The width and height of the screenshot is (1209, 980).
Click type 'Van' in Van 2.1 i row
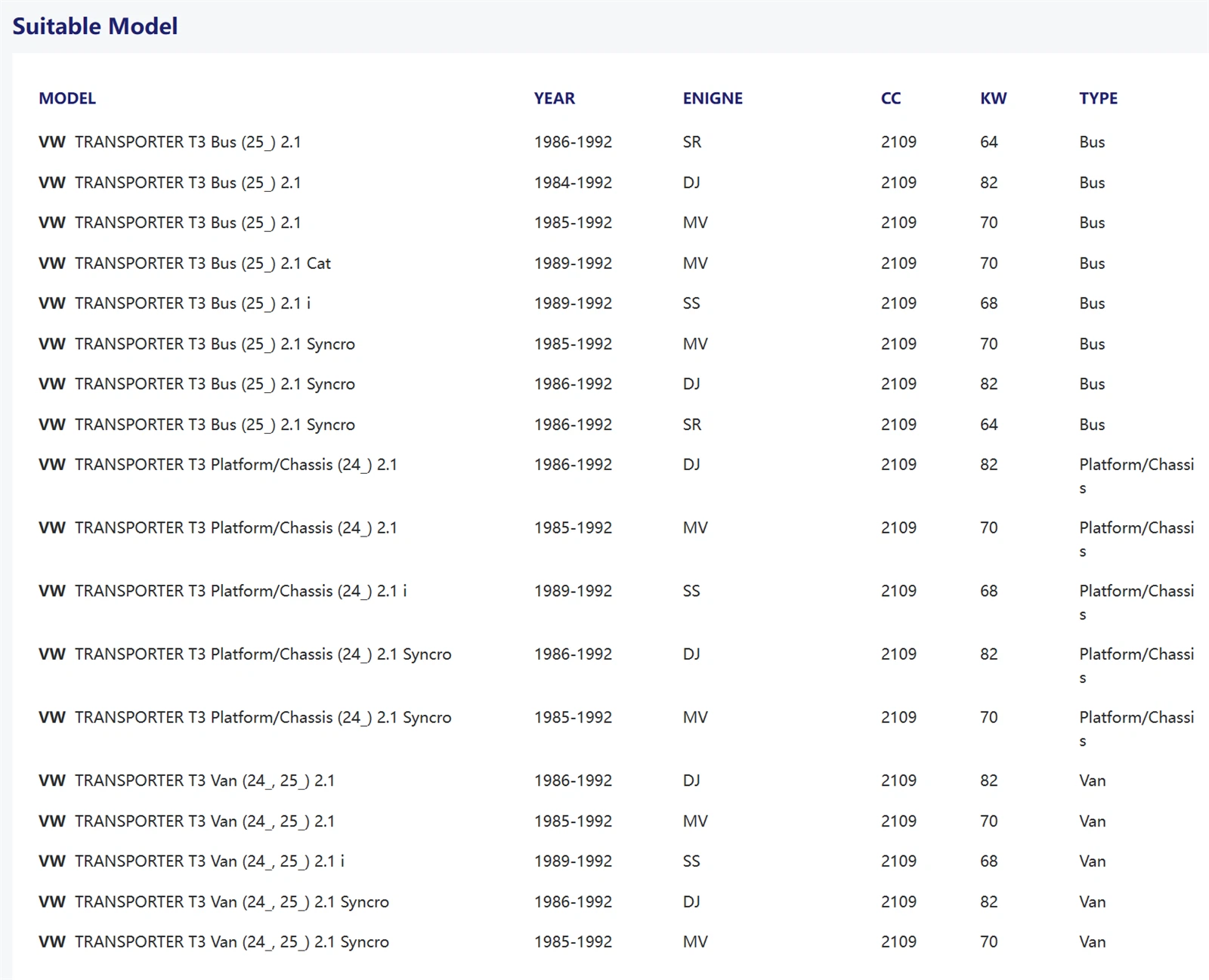tap(1093, 861)
